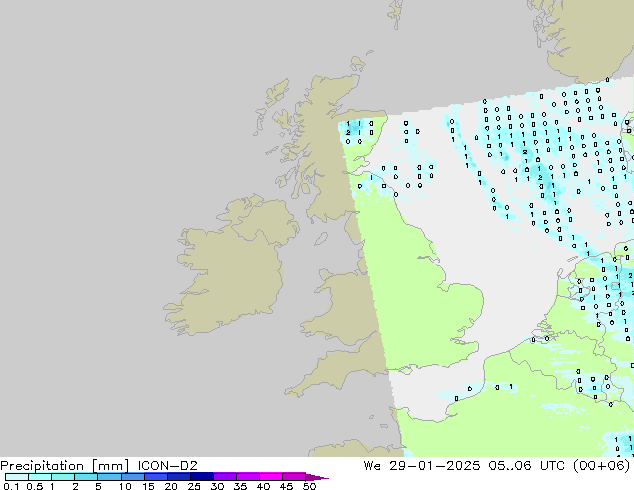Click the over-50 arrow tip of legend

point(317,477)
